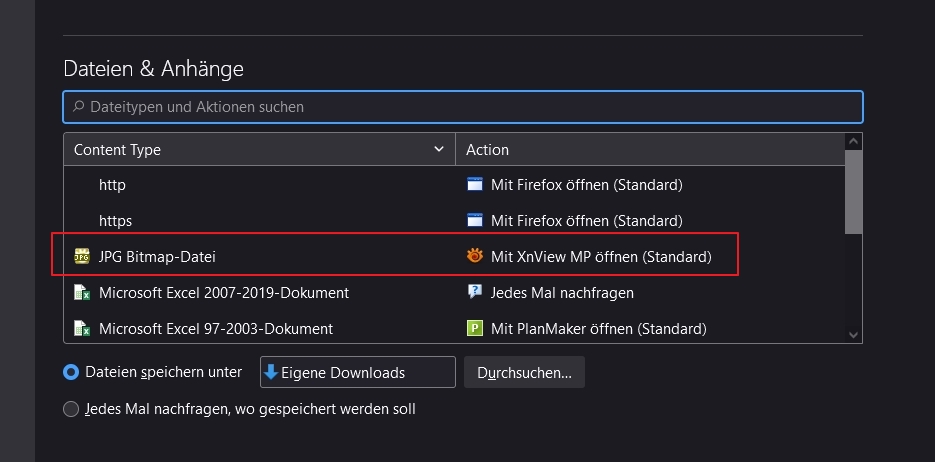Select Dateien speichern unter radio button
Screen dimensions: 935x462
(71, 372)
